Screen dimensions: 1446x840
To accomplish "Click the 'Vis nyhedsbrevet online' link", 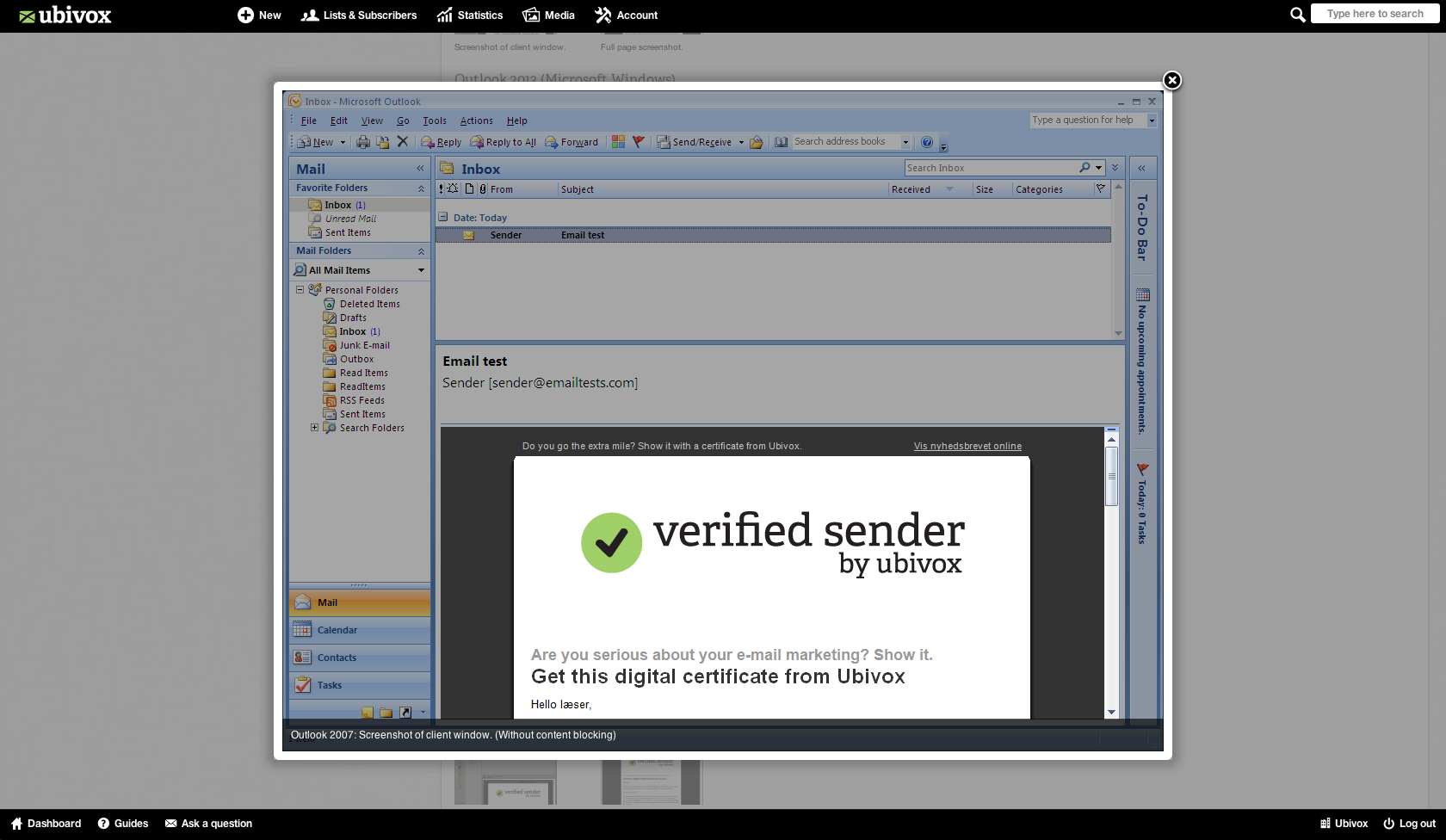I will click(967, 446).
